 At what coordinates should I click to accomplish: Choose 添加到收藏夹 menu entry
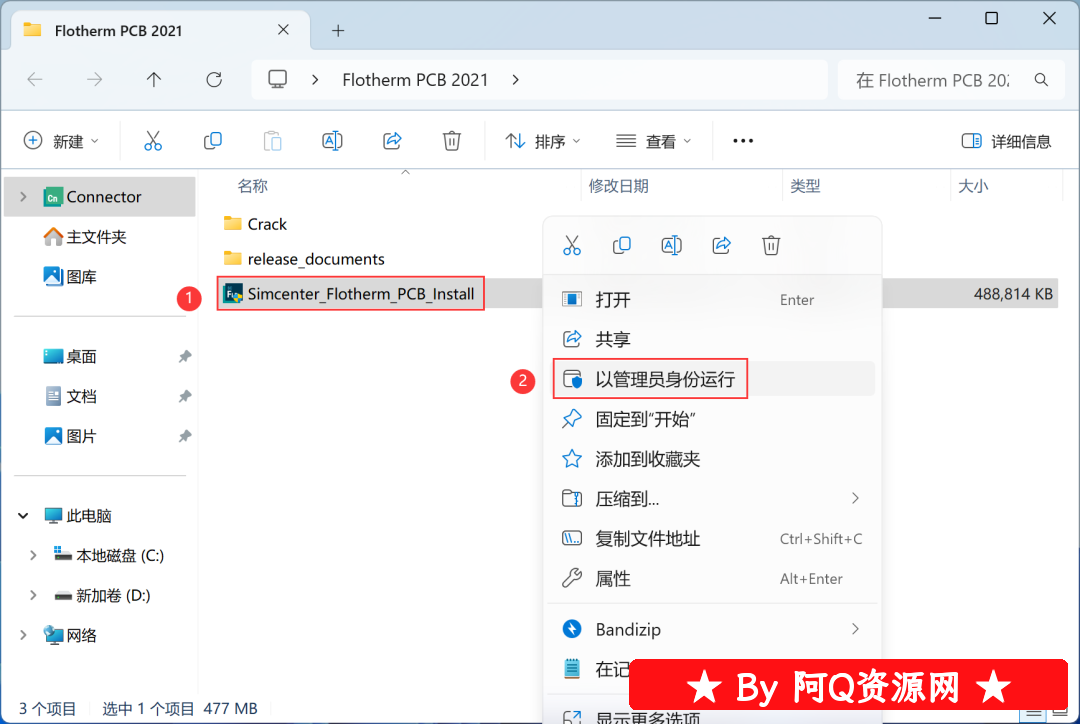[714, 459]
